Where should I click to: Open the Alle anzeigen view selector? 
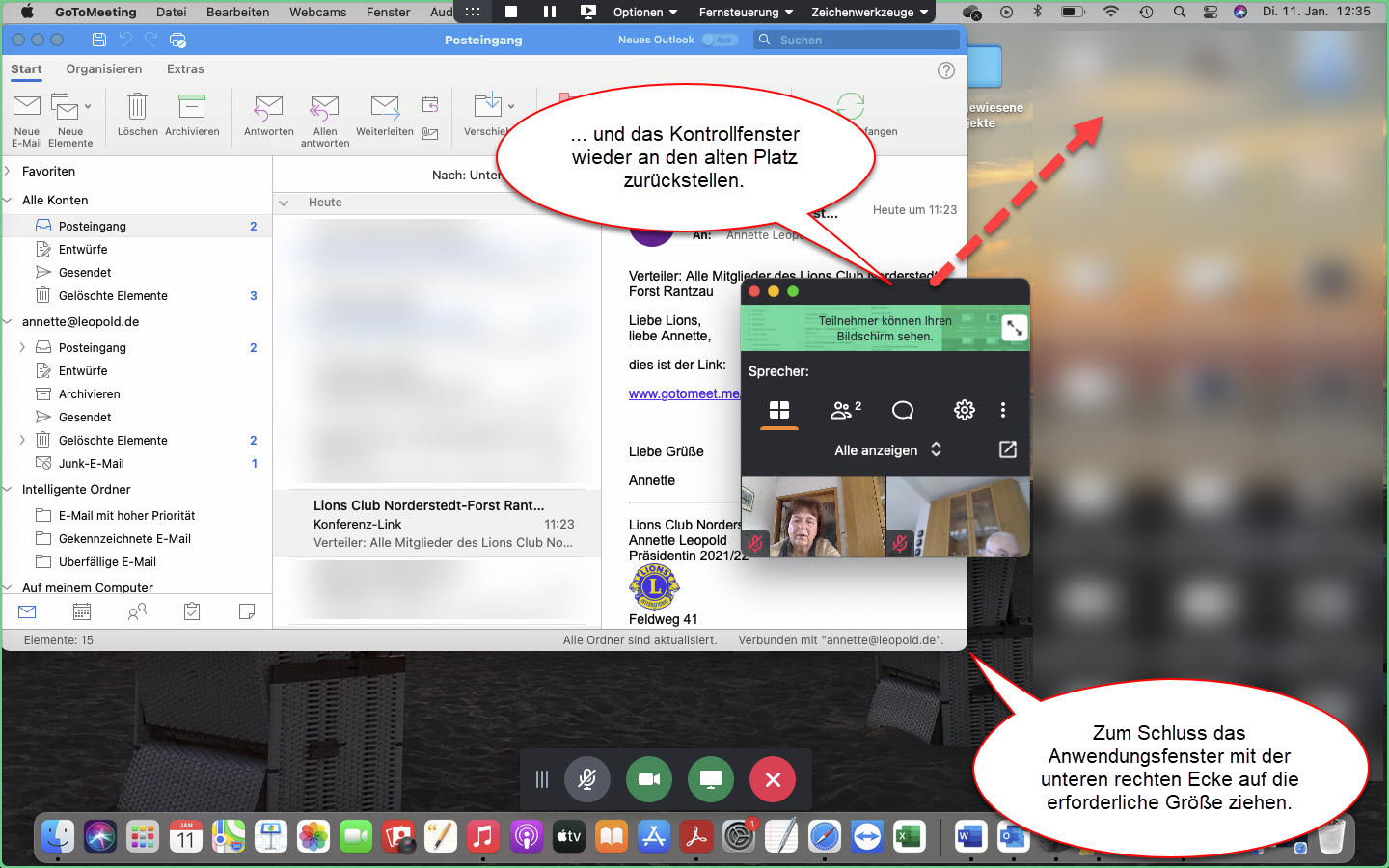coord(887,450)
